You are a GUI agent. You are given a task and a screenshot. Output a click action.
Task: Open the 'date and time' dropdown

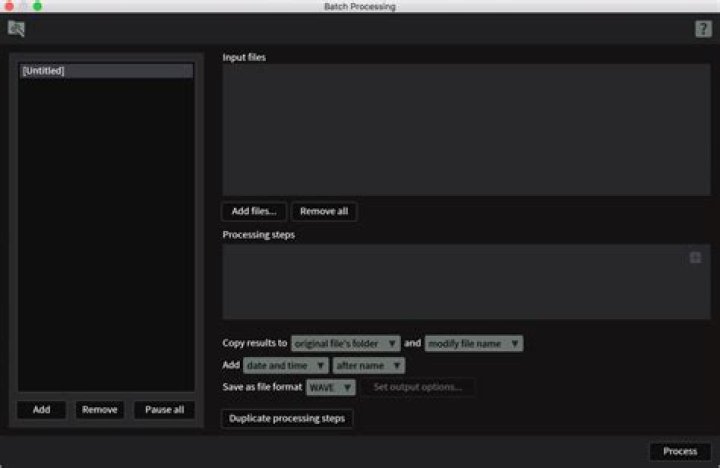tap(285, 365)
